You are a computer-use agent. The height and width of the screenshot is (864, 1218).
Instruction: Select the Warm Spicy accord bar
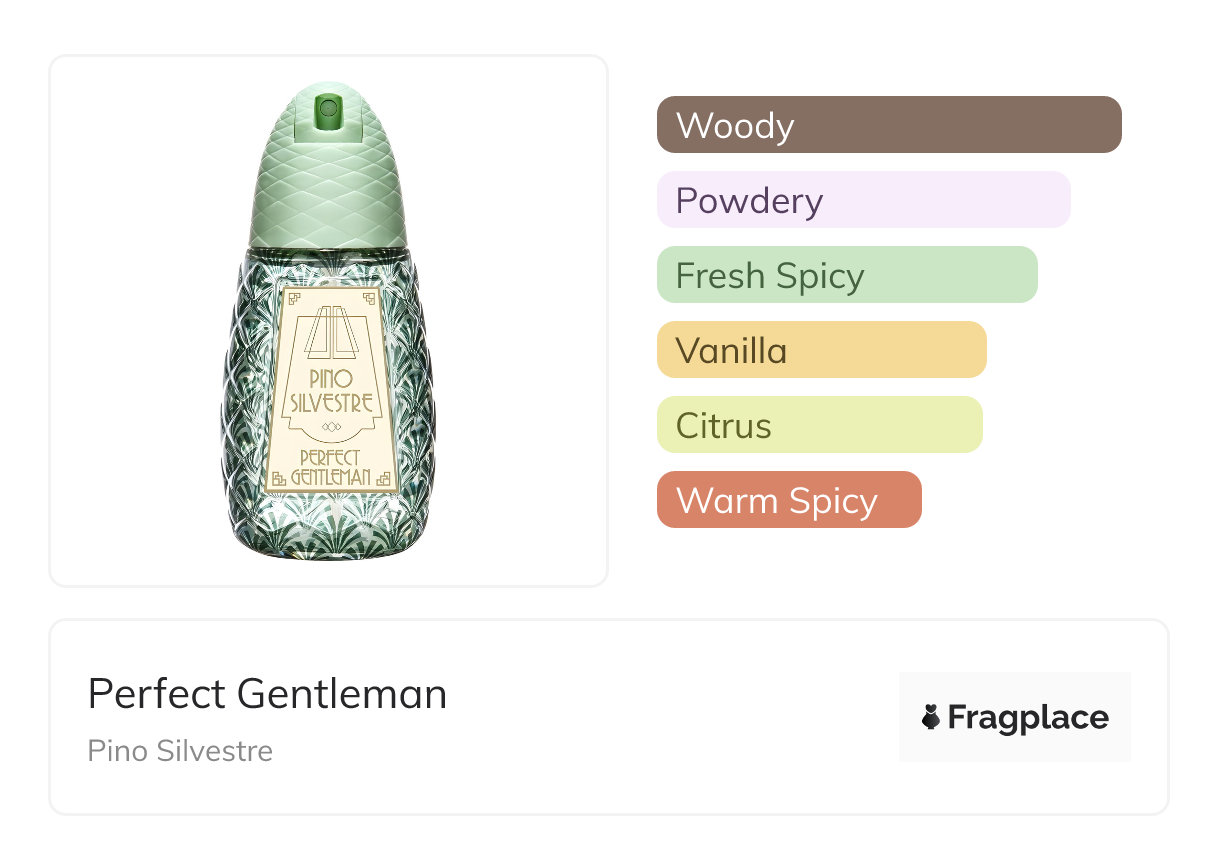pos(788,500)
